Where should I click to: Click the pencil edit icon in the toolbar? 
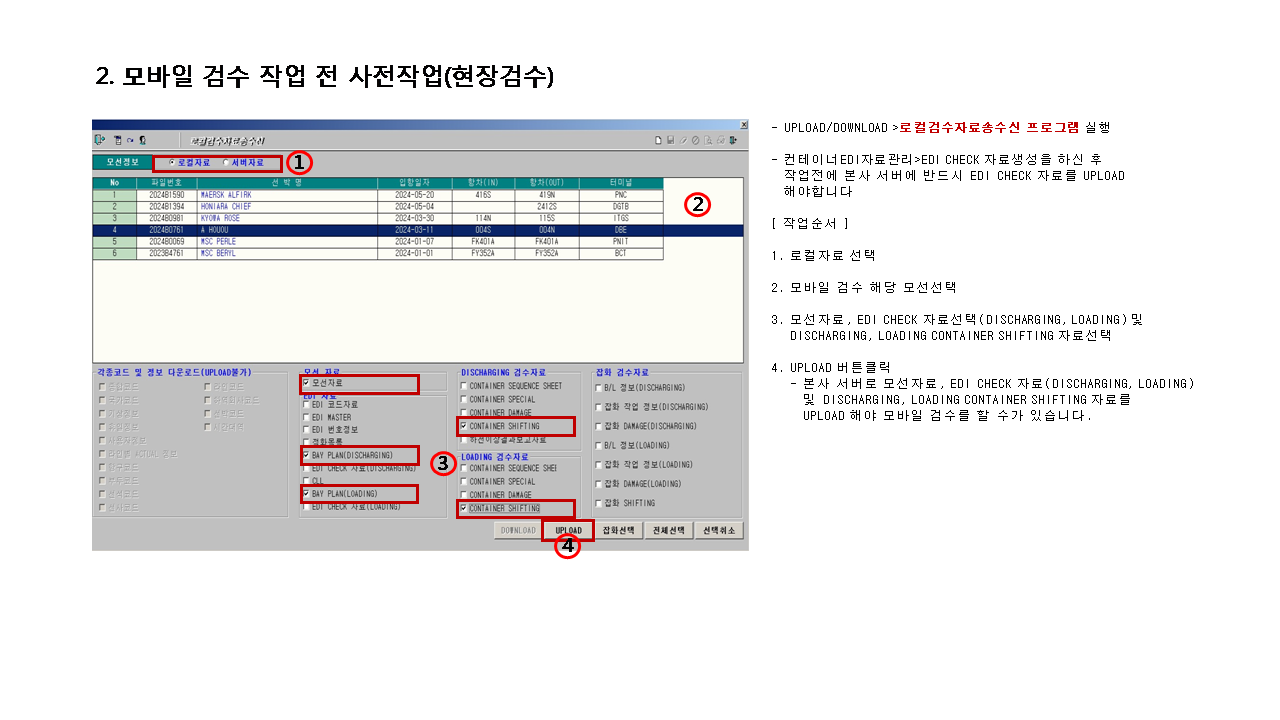pyautogui.click(x=683, y=140)
